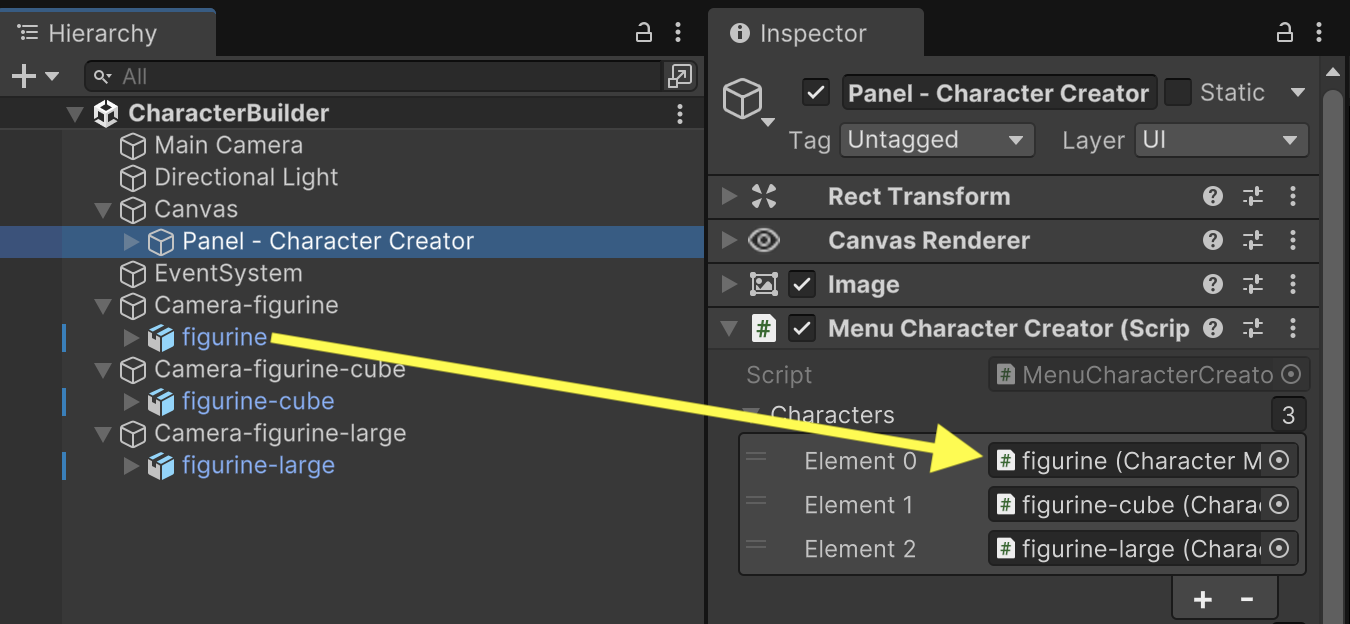Open Canvas Renderer preset settings icon
This screenshot has height=624, width=1350.
(x=1253, y=240)
